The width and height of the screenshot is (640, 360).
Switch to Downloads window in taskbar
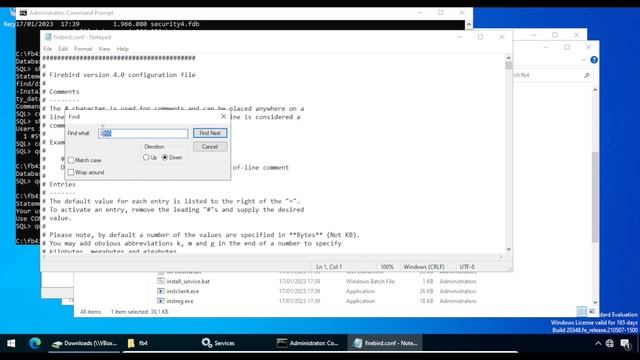point(84,343)
